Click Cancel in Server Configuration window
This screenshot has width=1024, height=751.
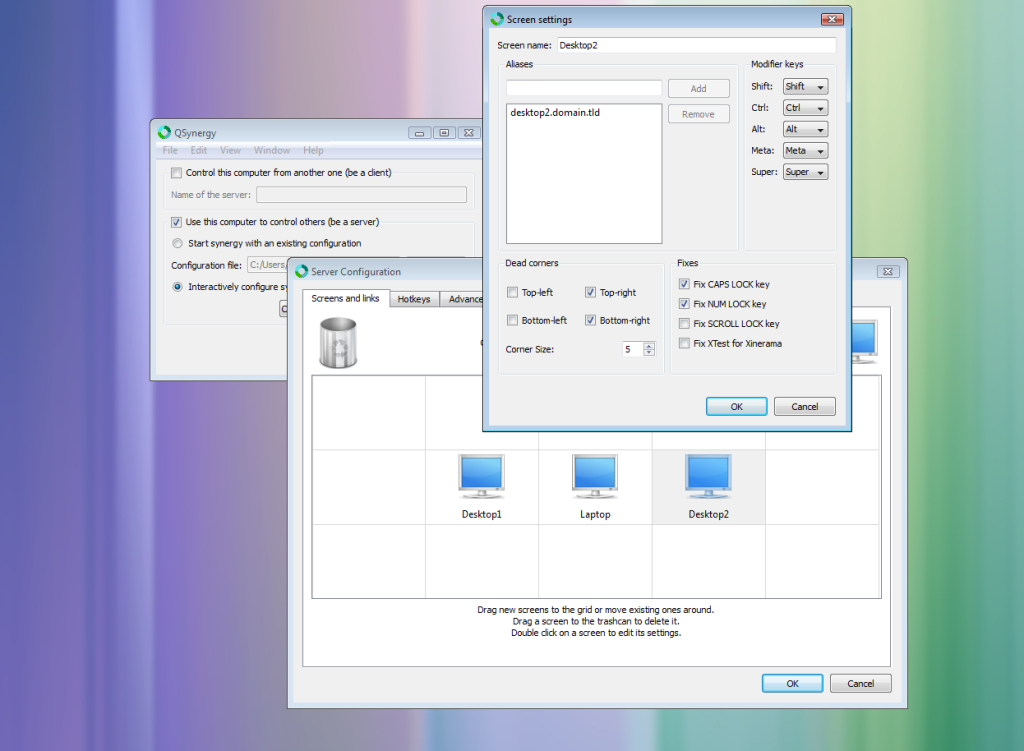861,683
